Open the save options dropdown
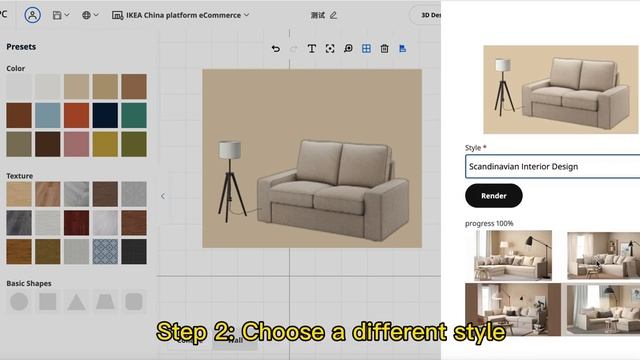Viewport: 640px width, 360px height. (61, 15)
